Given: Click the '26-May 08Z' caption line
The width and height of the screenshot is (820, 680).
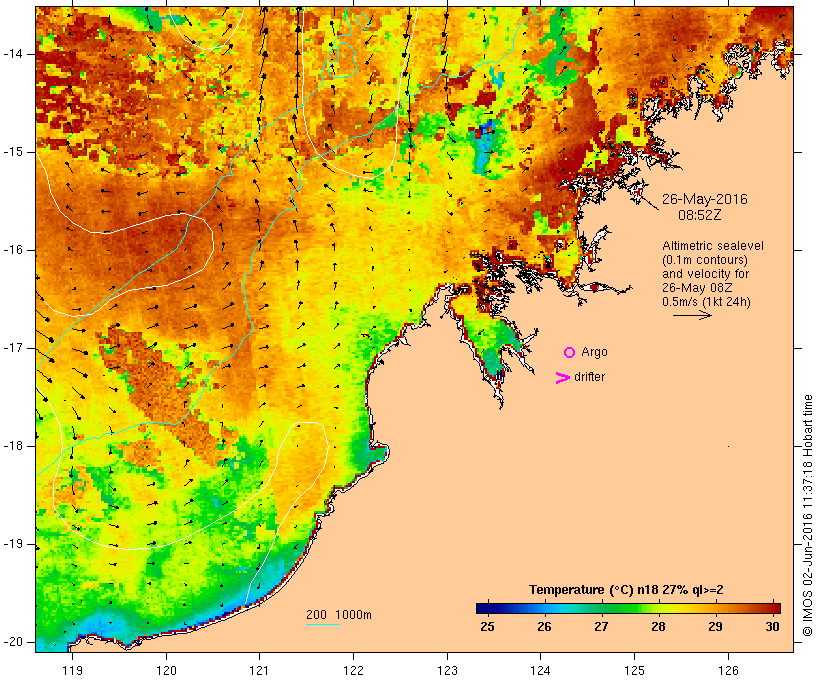Looking at the screenshot, I should (x=697, y=288).
